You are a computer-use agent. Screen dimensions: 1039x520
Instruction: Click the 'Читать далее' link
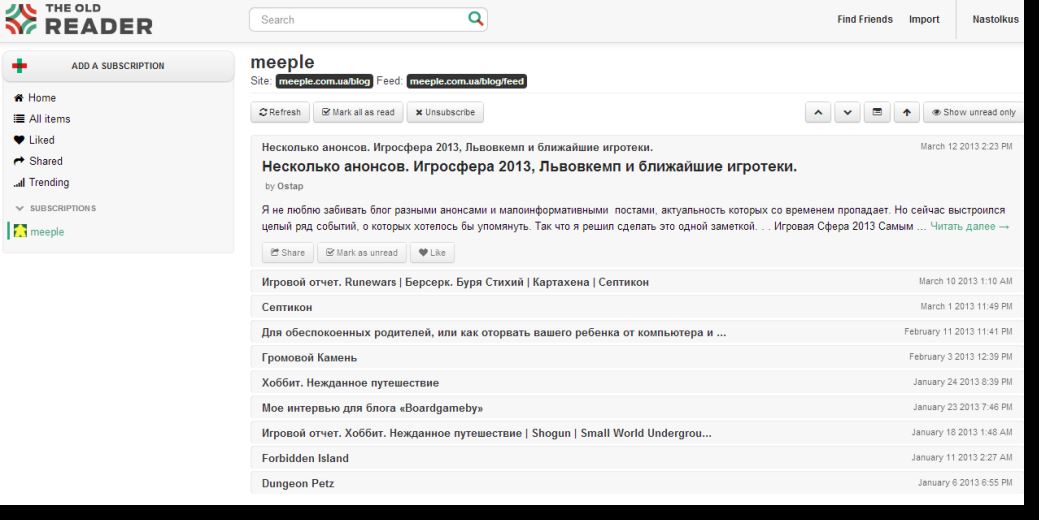(969, 227)
